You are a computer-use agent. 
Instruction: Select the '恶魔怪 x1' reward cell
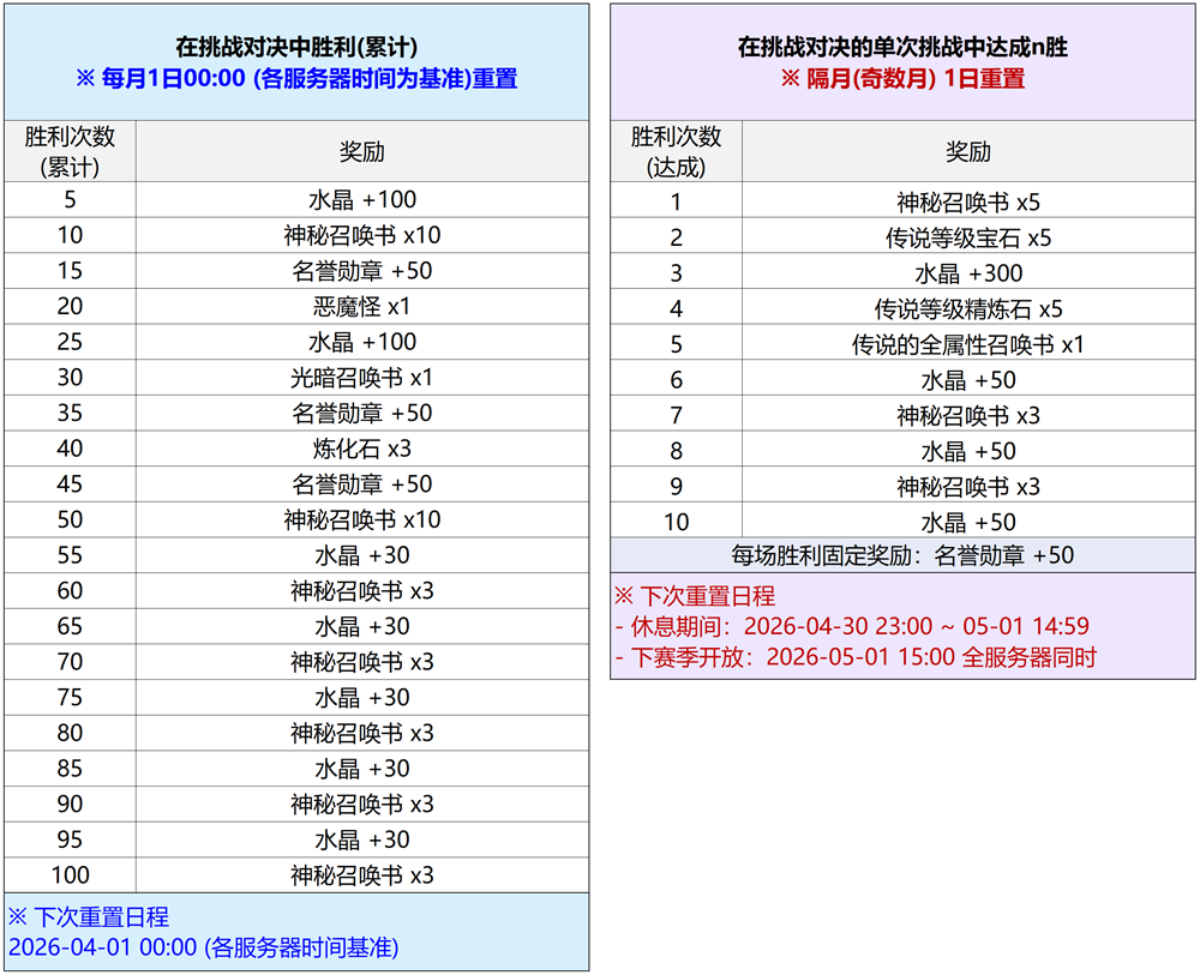362,306
